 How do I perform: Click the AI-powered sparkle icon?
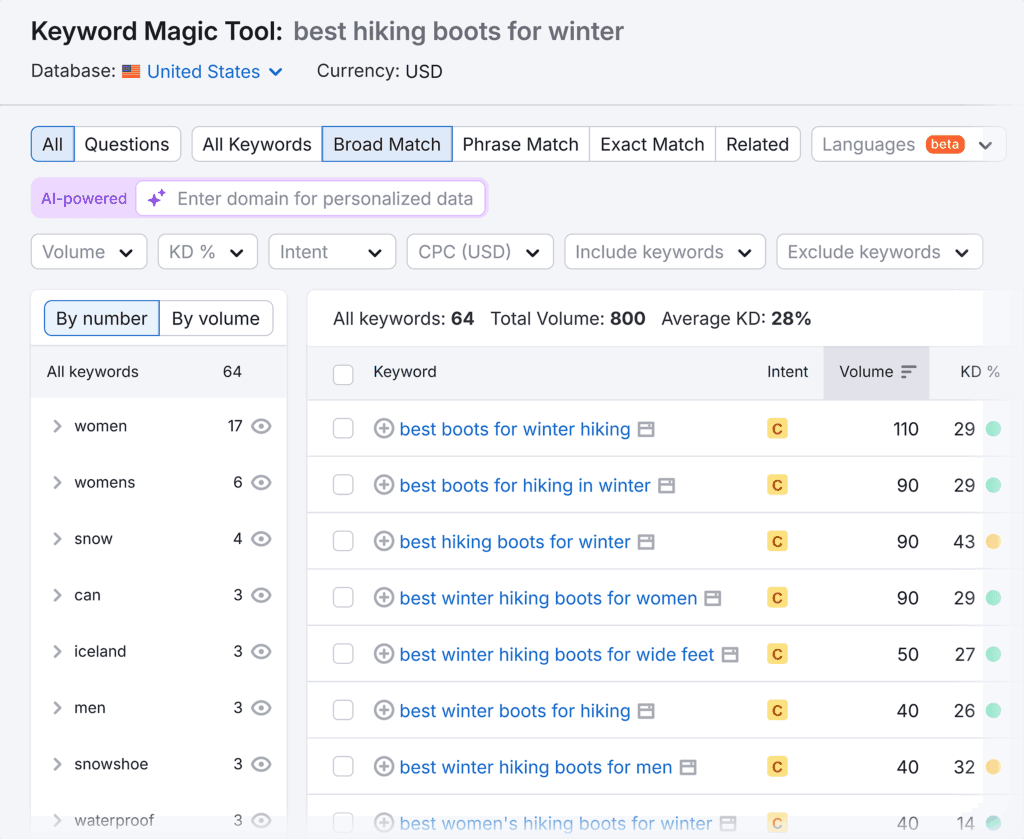[x=157, y=199]
